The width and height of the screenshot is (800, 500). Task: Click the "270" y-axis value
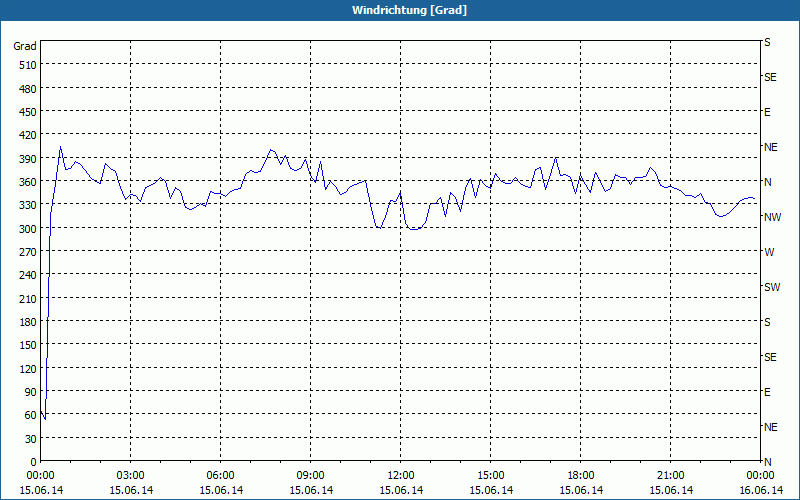click(x=28, y=252)
